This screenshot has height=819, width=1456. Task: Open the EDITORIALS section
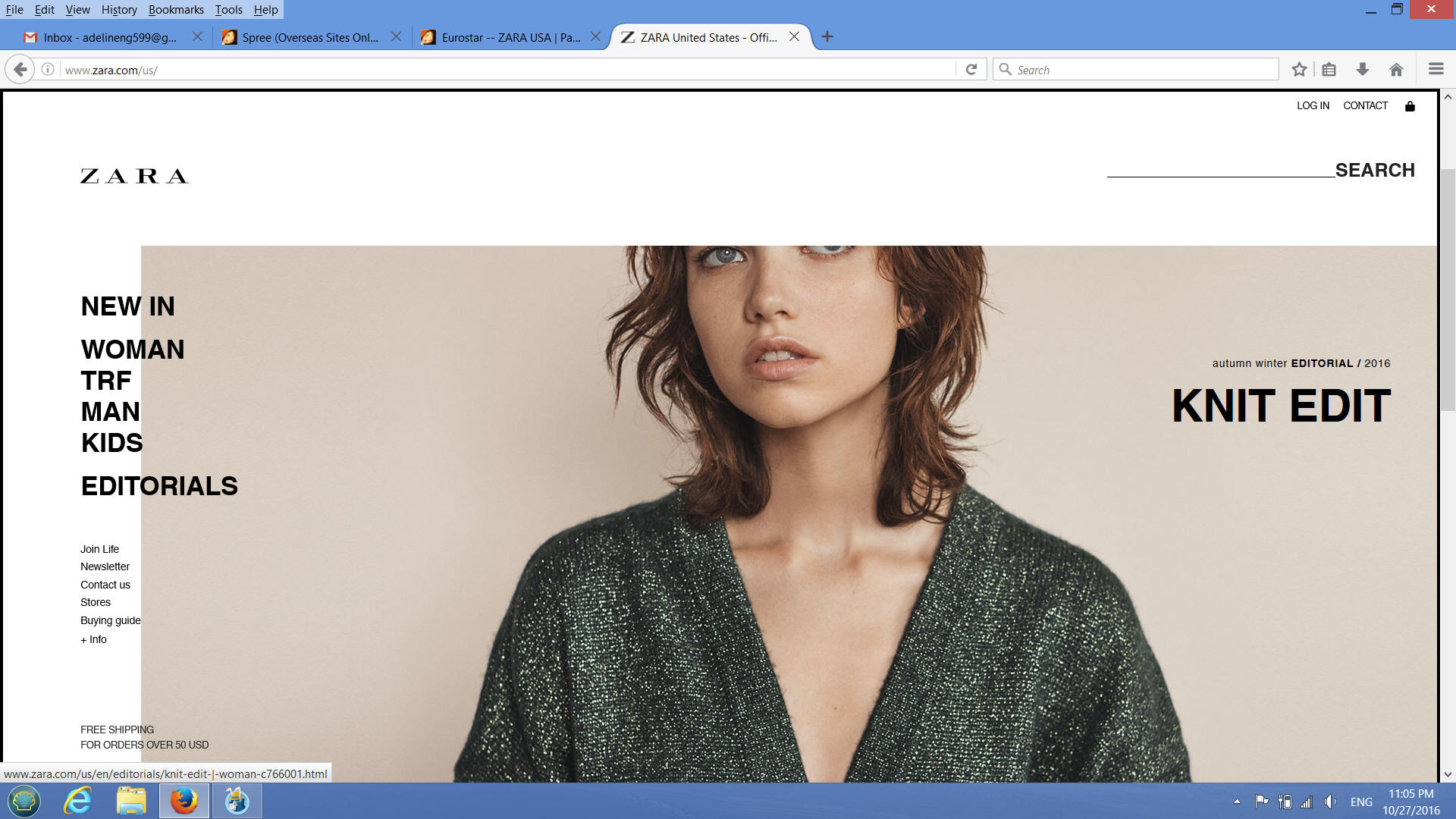pos(159,486)
